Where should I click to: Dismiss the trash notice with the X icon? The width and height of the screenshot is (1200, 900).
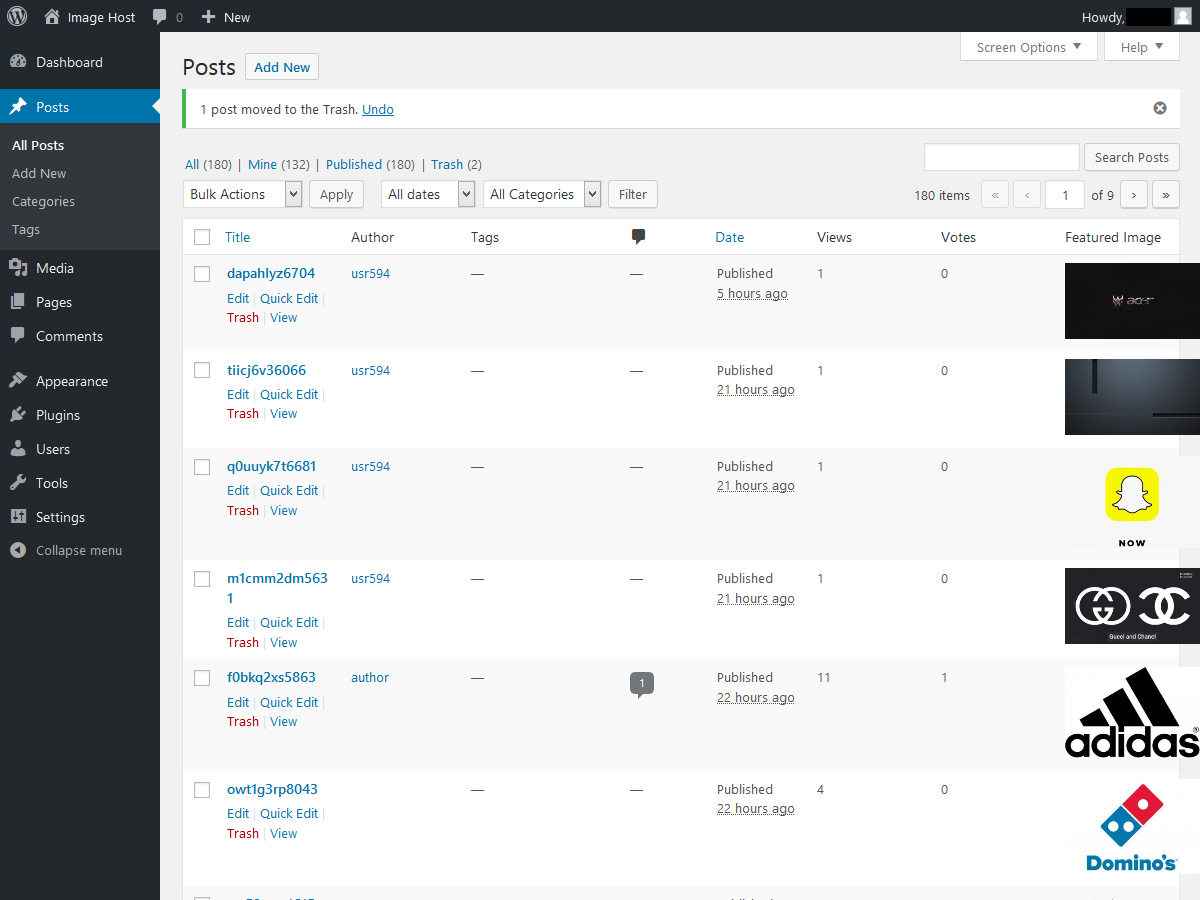click(x=1160, y=108)
